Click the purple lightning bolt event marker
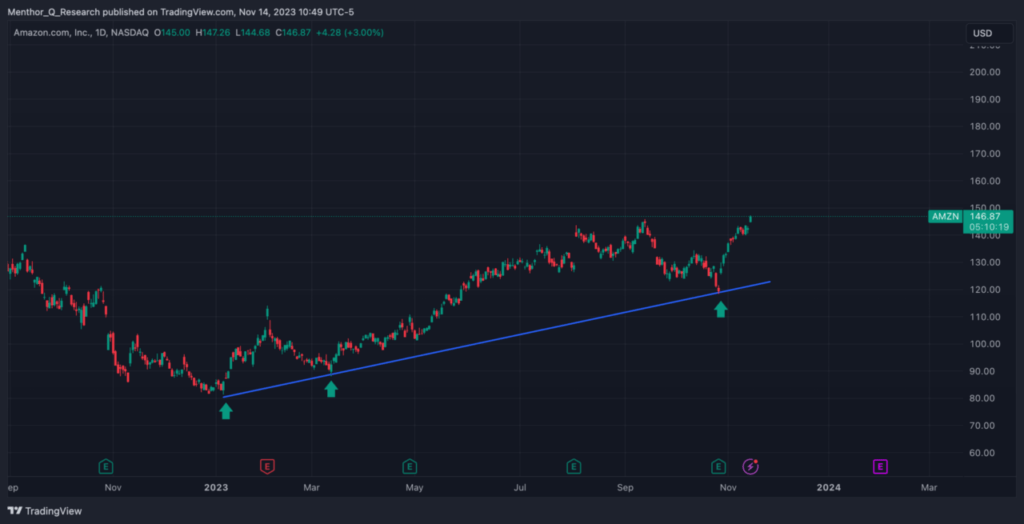 [750, 467]
